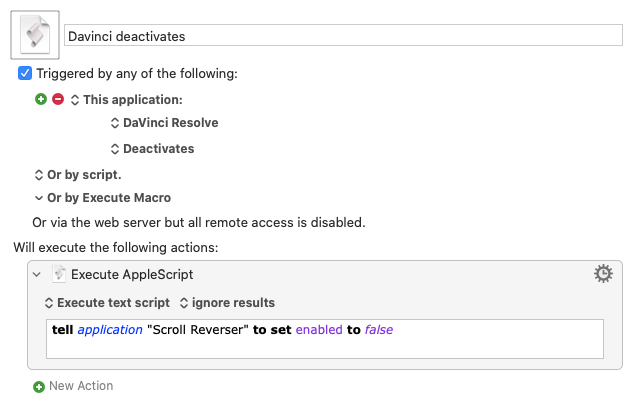Collapse the Execute AppleScript action

coord(37,274)
